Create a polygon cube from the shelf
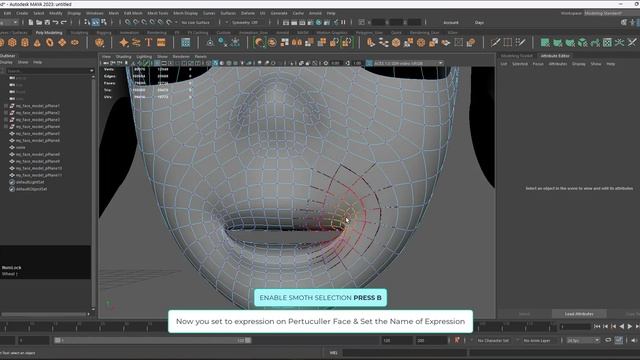 (x=12, y=42)
